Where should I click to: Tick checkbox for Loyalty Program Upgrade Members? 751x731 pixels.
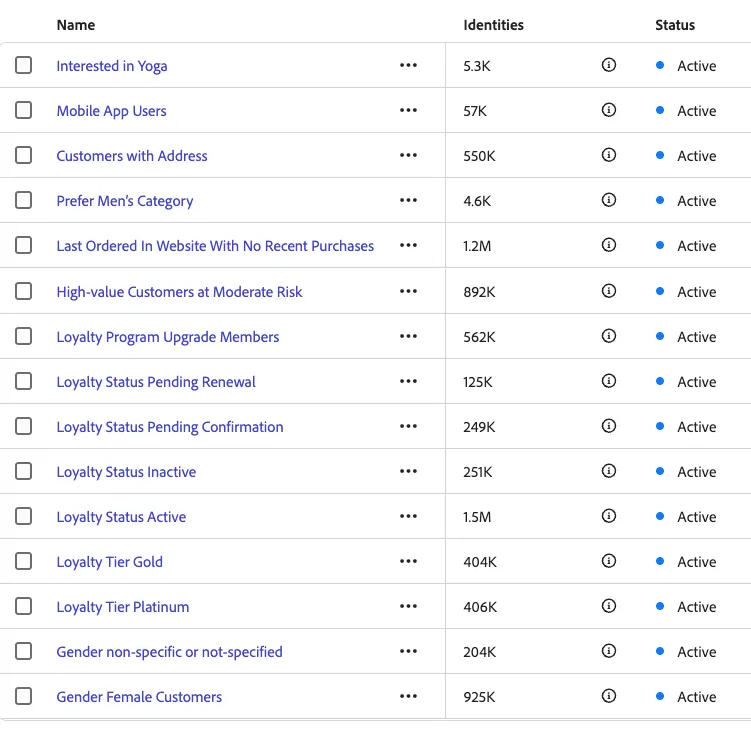pos(23,336)
